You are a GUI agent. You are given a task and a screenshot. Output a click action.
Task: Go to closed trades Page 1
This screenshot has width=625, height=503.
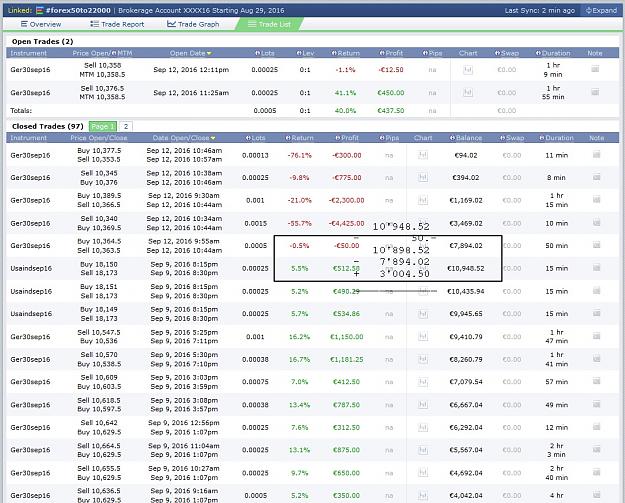[x=102, y=126]
